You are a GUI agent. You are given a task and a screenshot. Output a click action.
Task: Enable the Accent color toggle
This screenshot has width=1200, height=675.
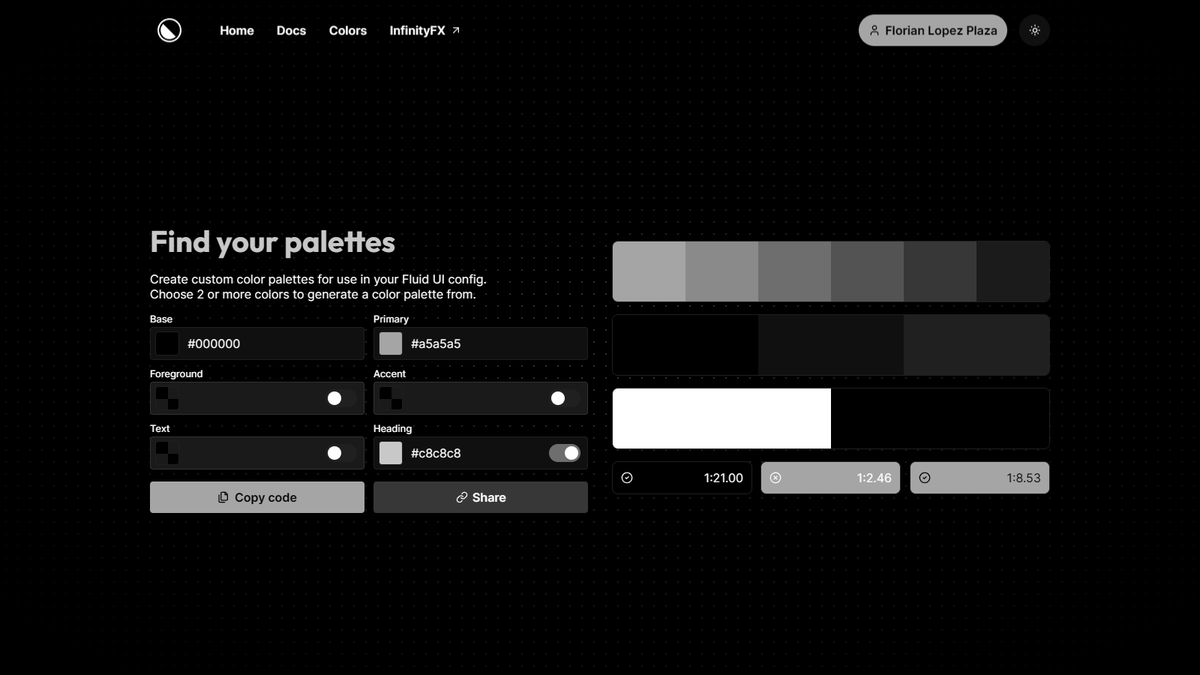click(565, 398)
